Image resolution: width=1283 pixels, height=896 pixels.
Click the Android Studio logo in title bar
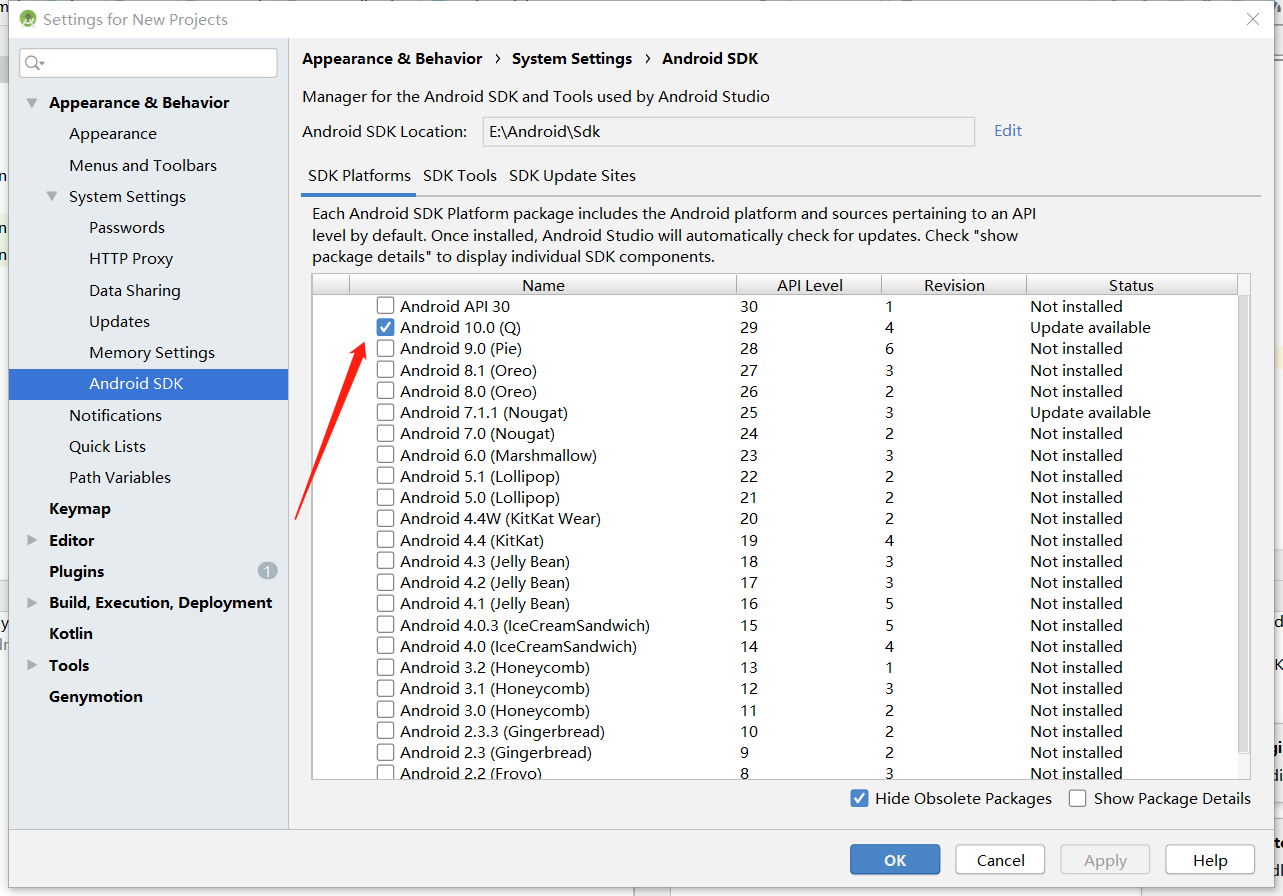tap(28, 19)
